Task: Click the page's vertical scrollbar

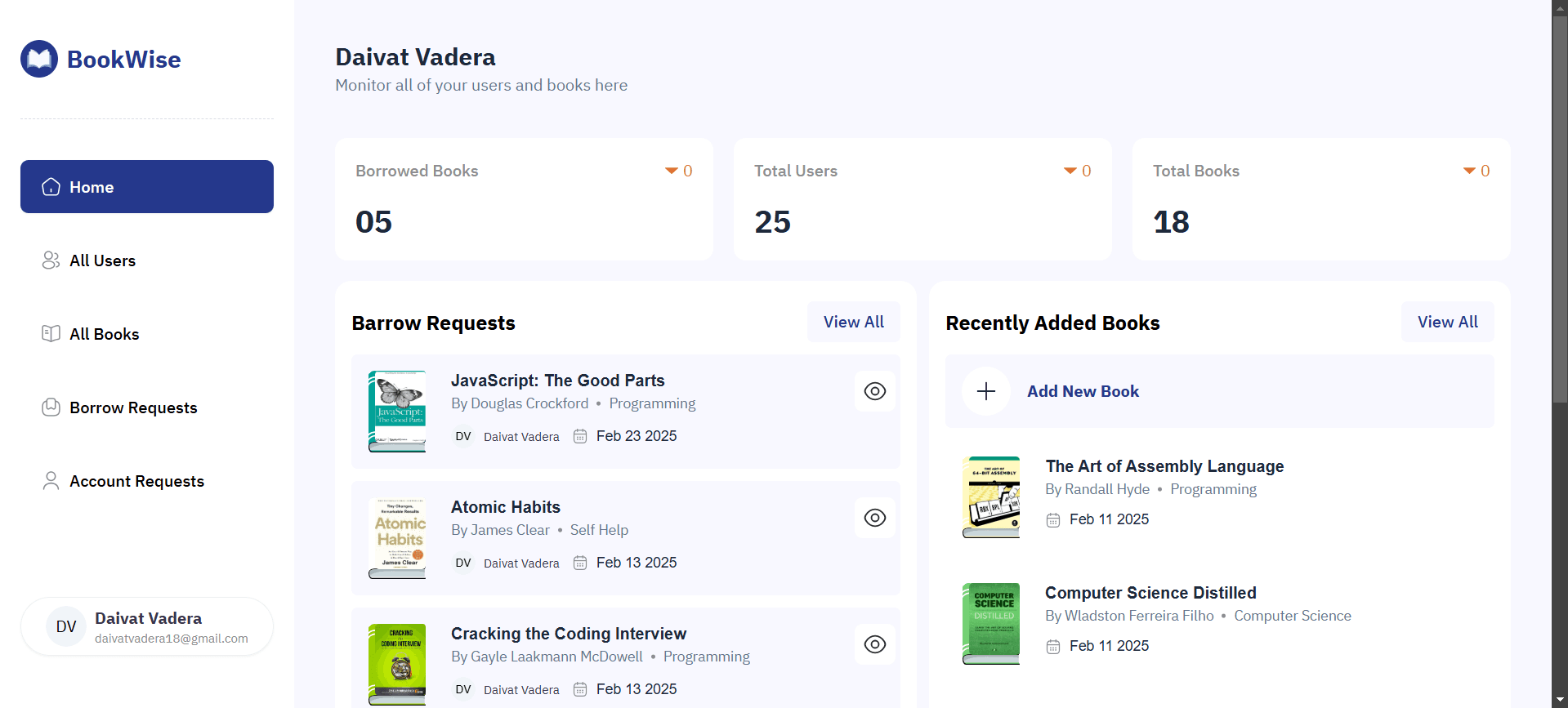Action: [1560, 204]
